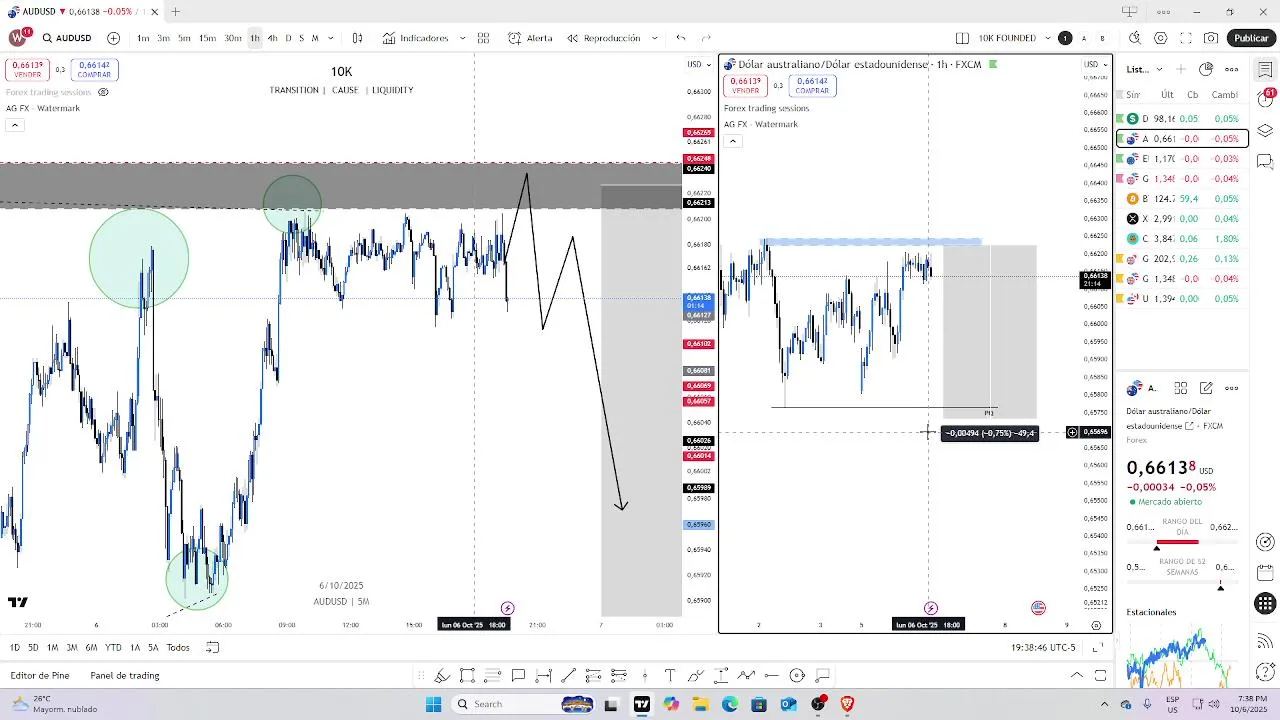Start bar replay with Reproducción
This screenshot has height=720, width=1280.
click(x=603, y=38)
